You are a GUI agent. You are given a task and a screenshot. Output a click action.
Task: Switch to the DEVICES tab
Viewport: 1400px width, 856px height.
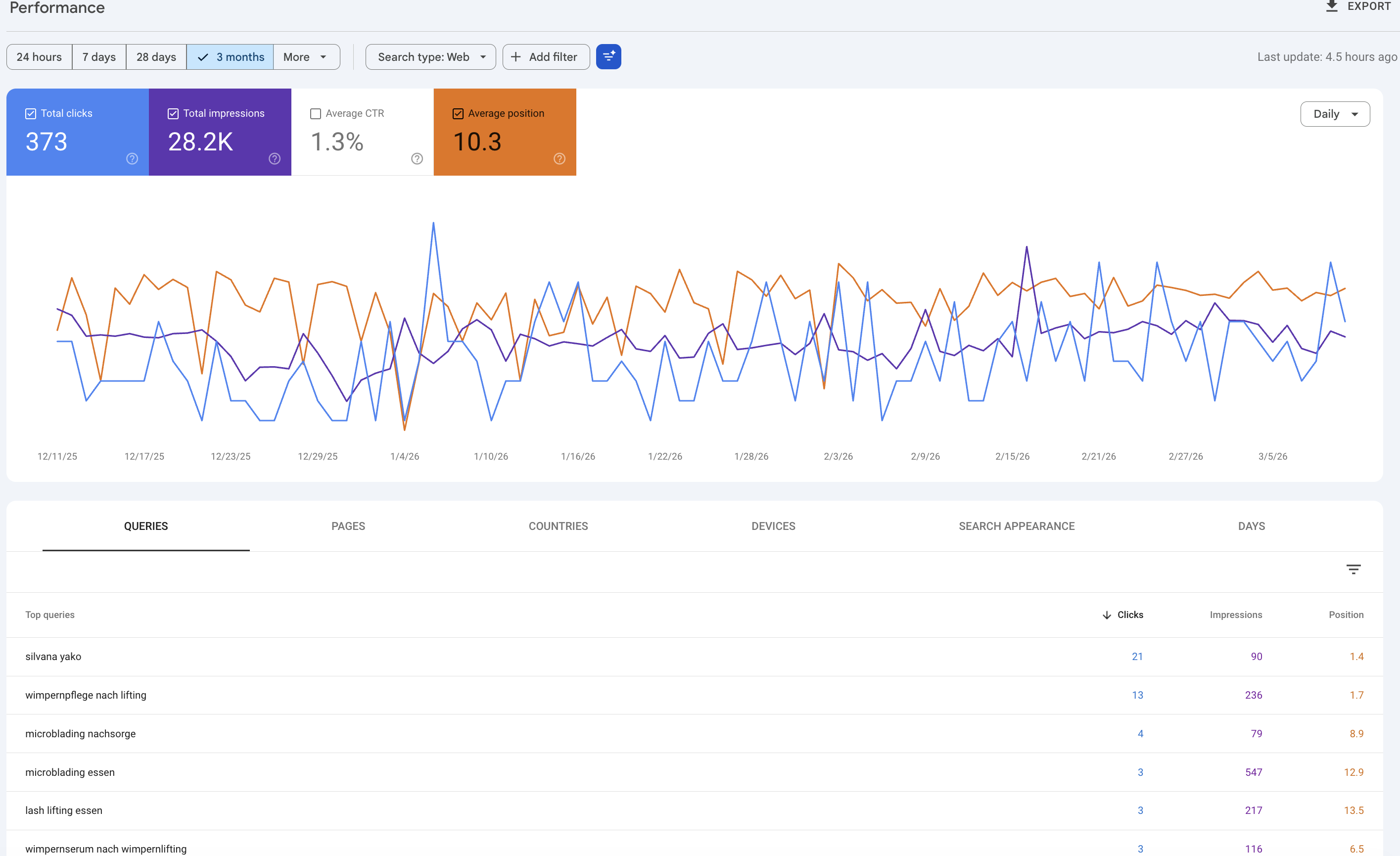click(773, 526)
